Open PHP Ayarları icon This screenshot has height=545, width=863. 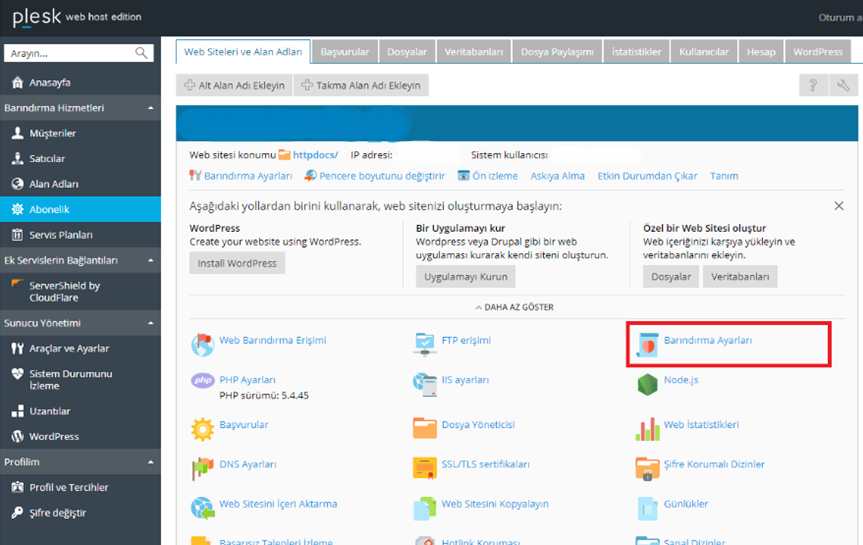click(x=203, y=380)
